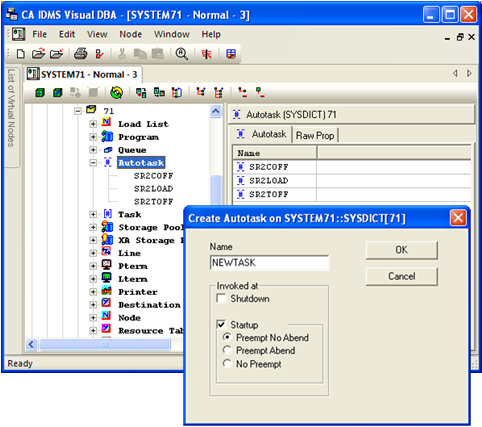The height and width of the screenshot is (427, 482).
Task: Click the Name input field containing NEWTASK
Action: [x=269, y=263]
